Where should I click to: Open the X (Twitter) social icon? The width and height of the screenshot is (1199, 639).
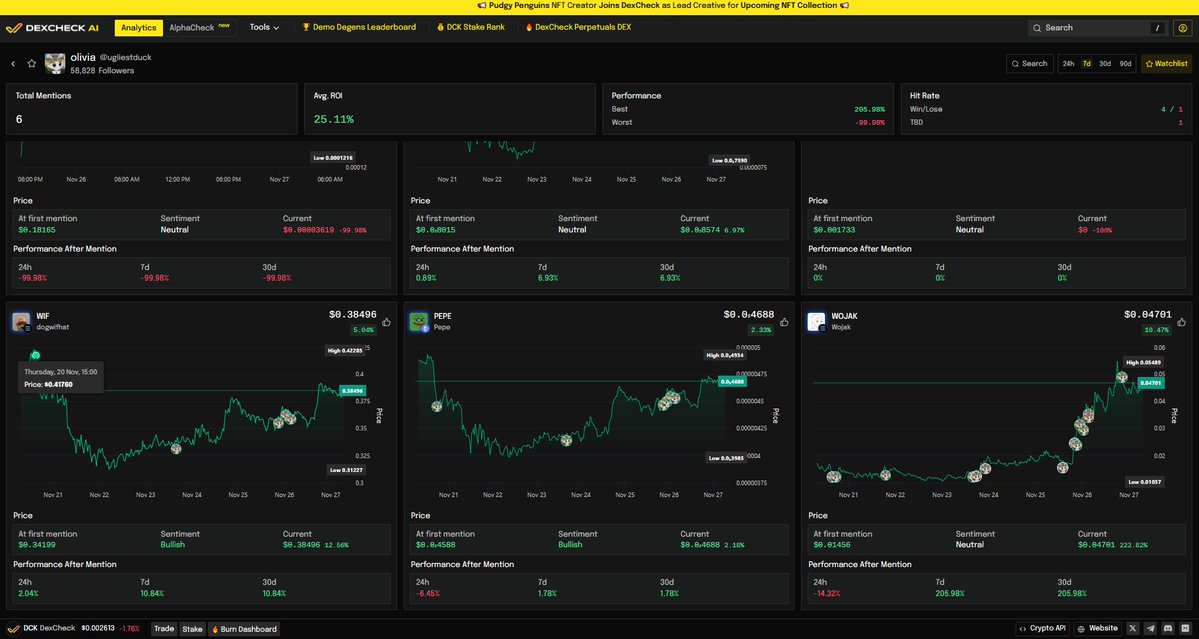1133,629
